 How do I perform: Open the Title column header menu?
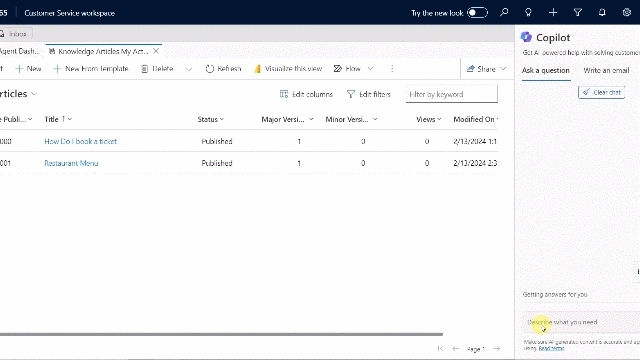[58, 119]
